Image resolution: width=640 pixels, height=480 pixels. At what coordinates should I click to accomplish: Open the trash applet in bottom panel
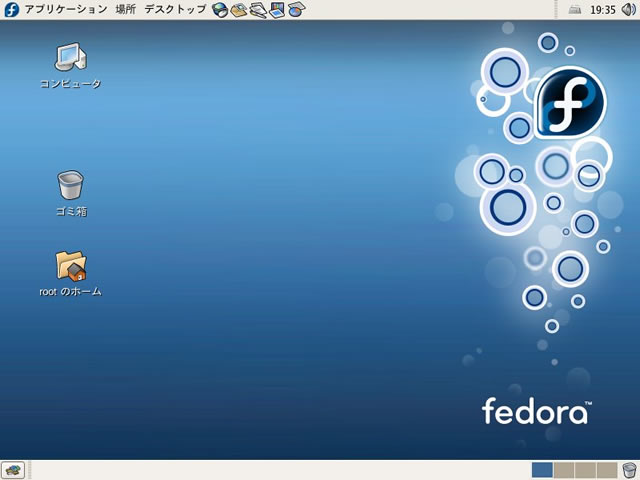(628, 470)
